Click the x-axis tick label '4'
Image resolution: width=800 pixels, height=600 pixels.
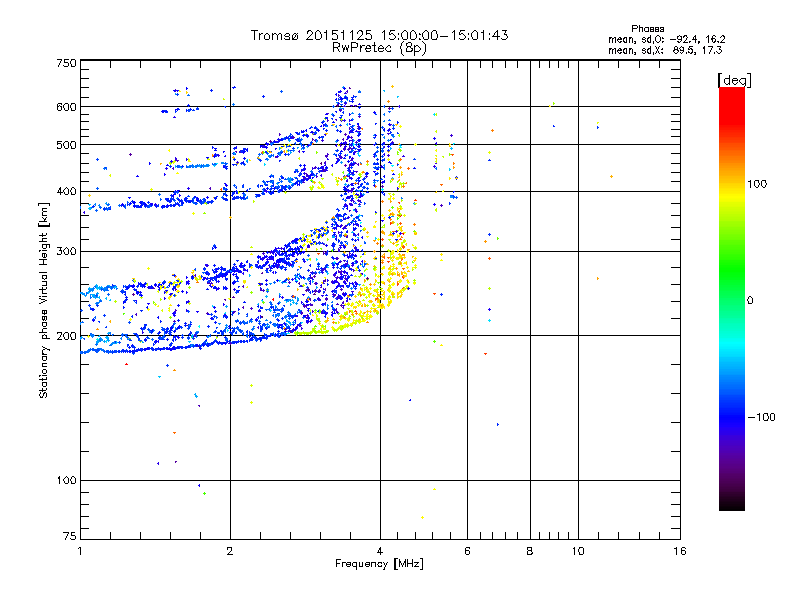(x=380, y=551)
